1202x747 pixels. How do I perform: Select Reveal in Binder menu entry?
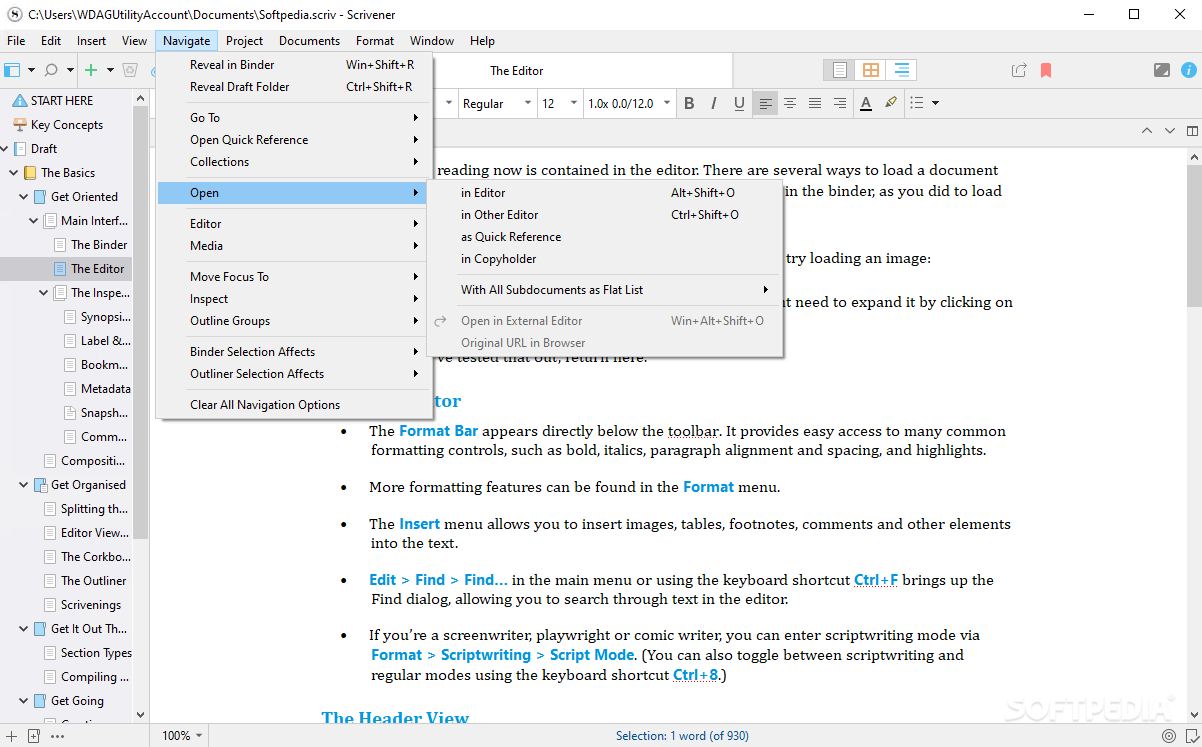coord(294,65)
